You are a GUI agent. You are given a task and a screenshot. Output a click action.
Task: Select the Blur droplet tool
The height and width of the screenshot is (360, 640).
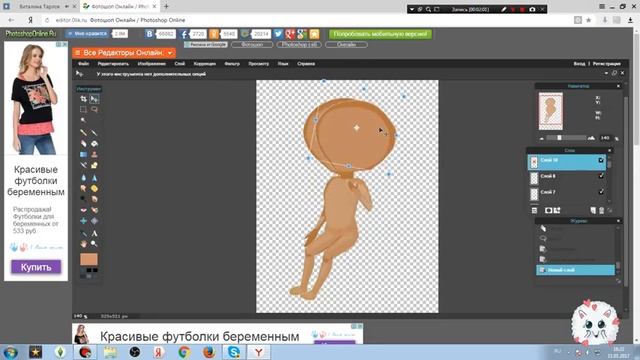coord(83,178)
